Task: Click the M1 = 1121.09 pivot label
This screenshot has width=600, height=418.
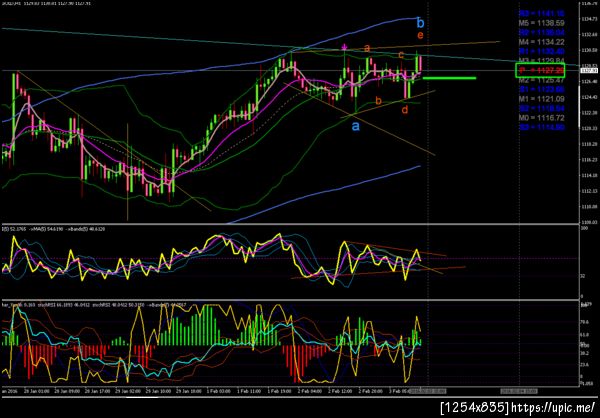Action: point(541,99)
